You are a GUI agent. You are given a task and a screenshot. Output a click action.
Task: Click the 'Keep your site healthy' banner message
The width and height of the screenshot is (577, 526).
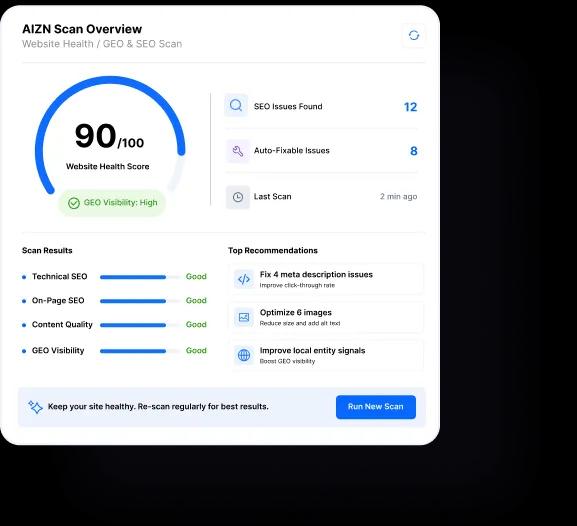[x=158, y=406]
